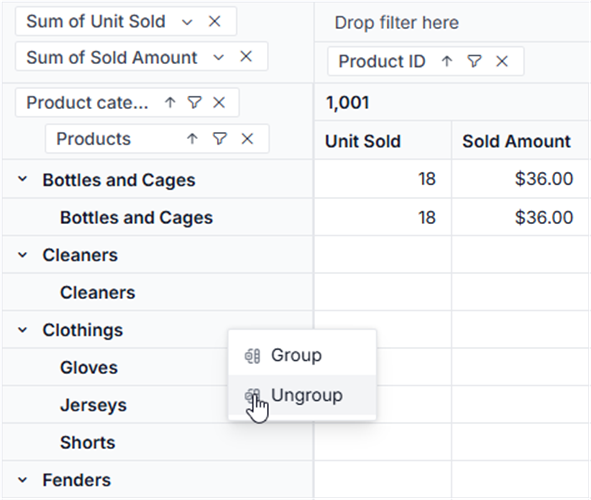Open the filter on the Products field
Viewport: 591px width, 500px height.
click(x=220, y=139)
